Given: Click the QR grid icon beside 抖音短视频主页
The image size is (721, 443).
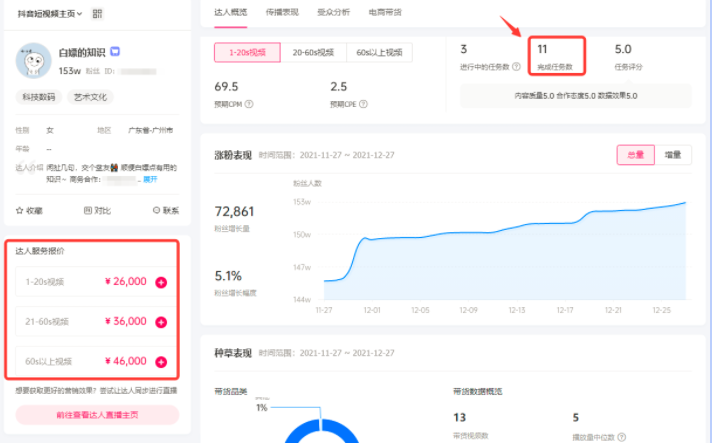Looking at the screenshot, I should pyautogui.click(x=97, y=14).
